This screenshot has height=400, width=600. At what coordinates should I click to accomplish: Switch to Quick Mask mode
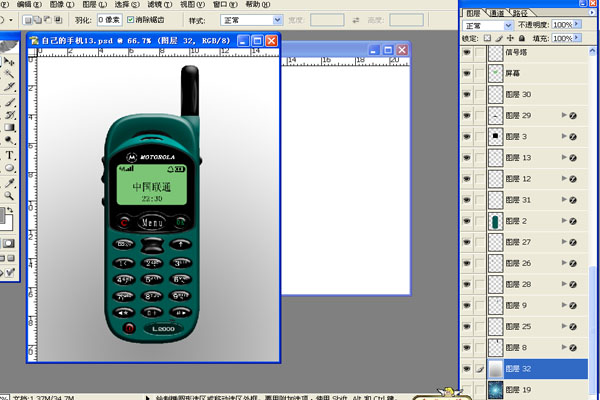(8, 243)
